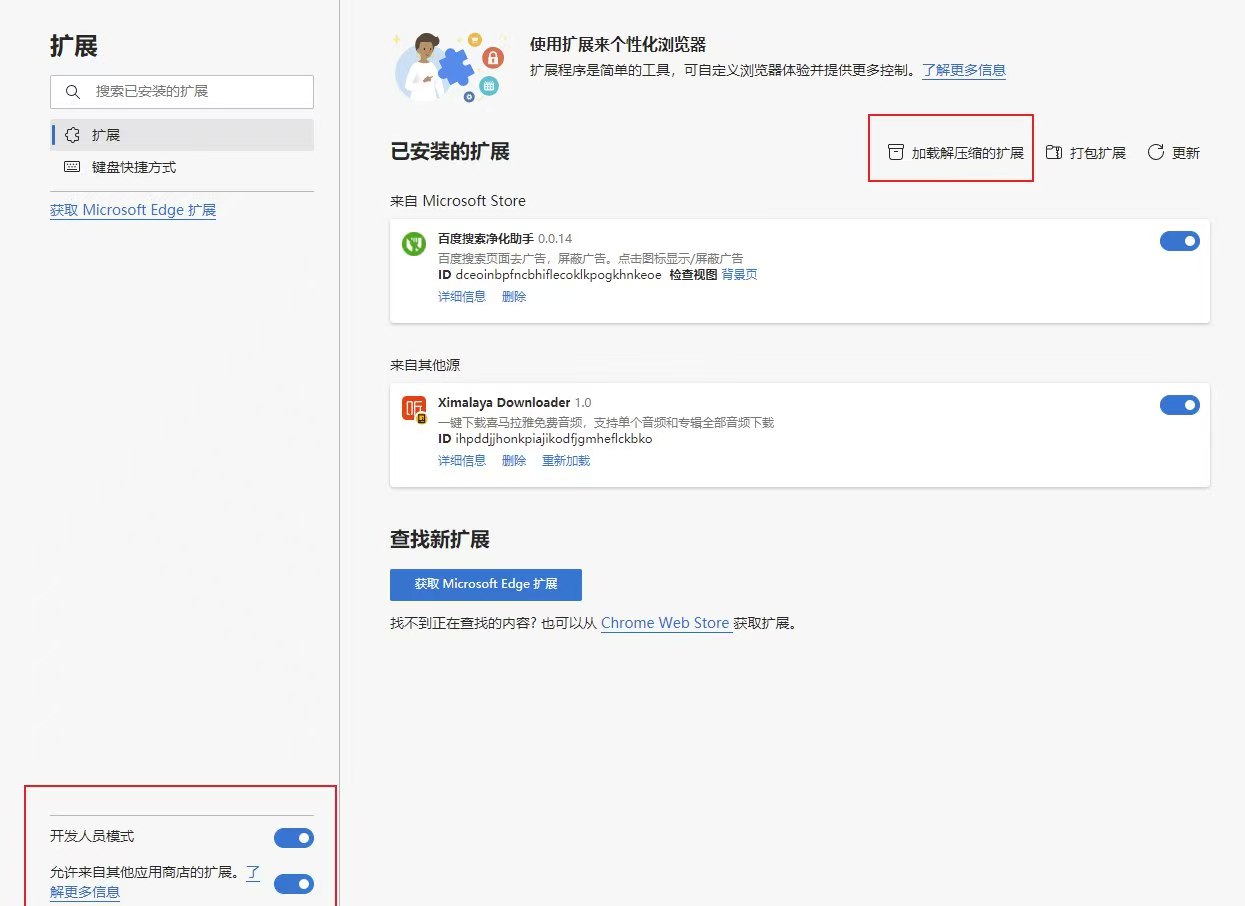The image size is (1245, 906).
Task: Click 重新加载 for Ximalaya Downloader
Action: (x=566, y=461)
